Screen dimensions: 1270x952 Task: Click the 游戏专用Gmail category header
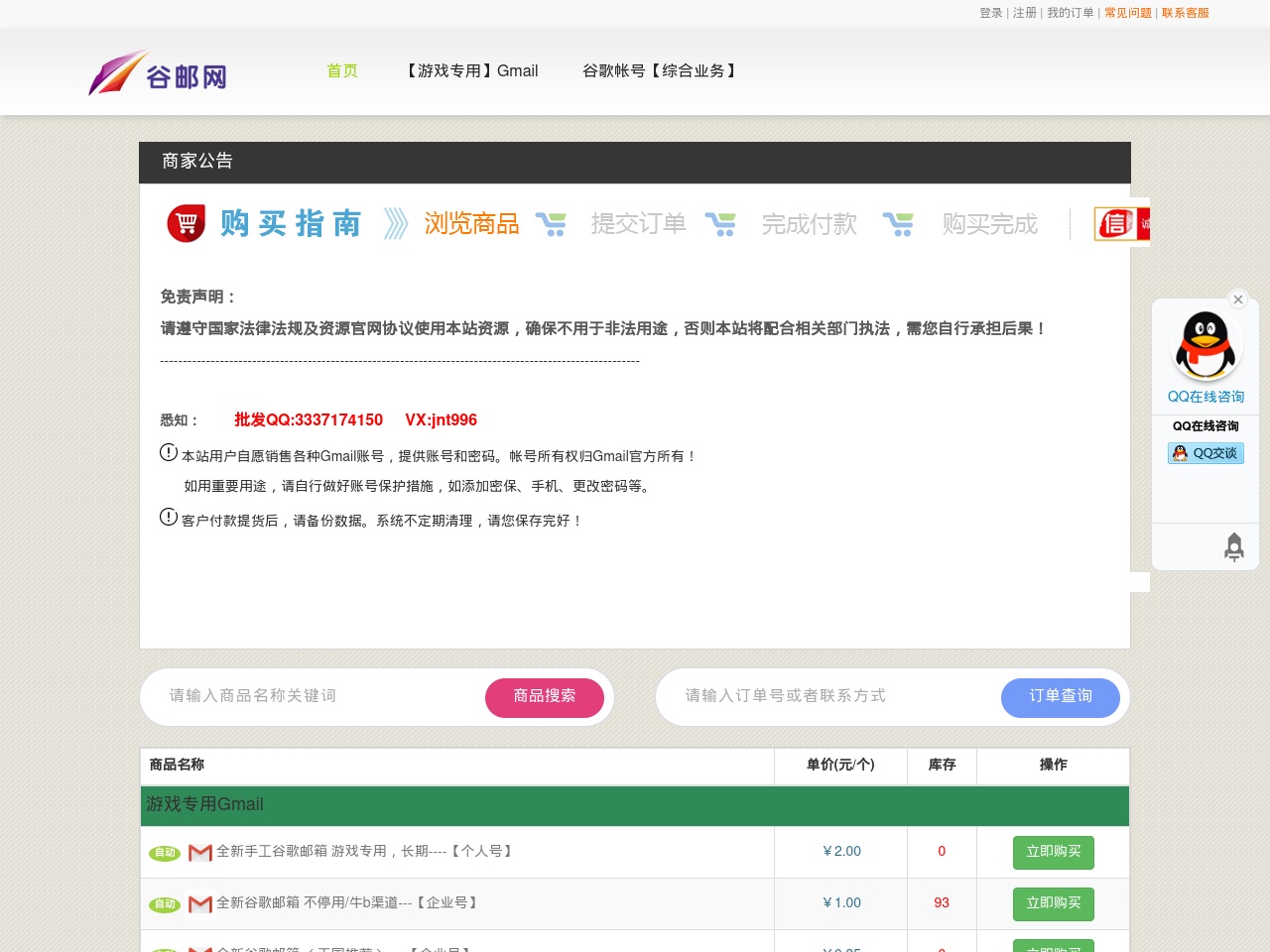(x=635, y=805)
